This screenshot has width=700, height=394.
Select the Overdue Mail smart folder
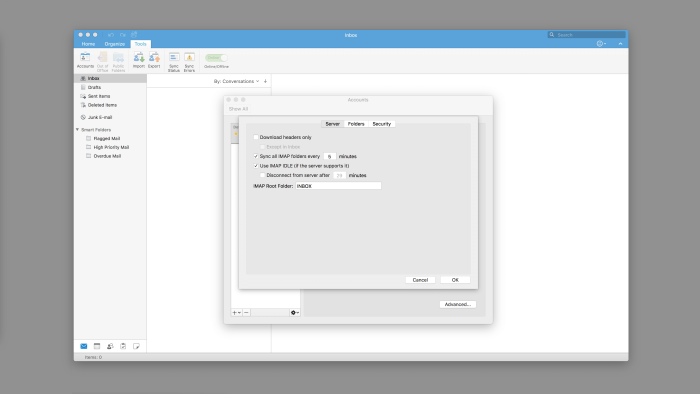[x=110, y=156]
